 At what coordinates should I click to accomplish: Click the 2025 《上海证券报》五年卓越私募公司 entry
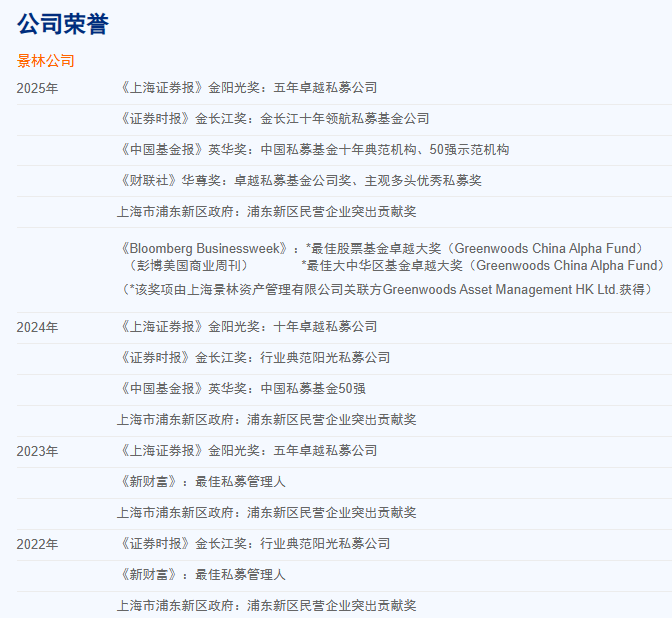[x=247, y=88]
